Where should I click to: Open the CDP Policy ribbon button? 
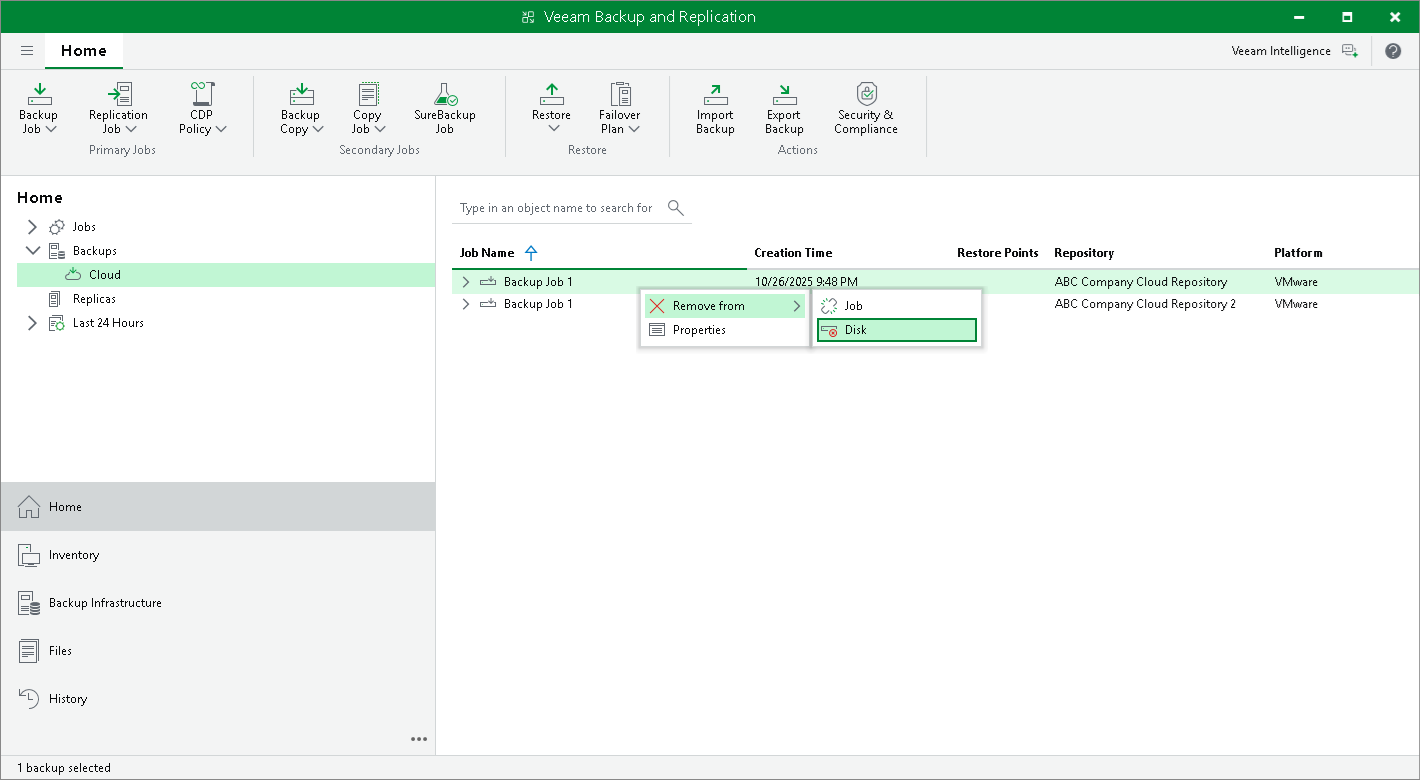203,108
